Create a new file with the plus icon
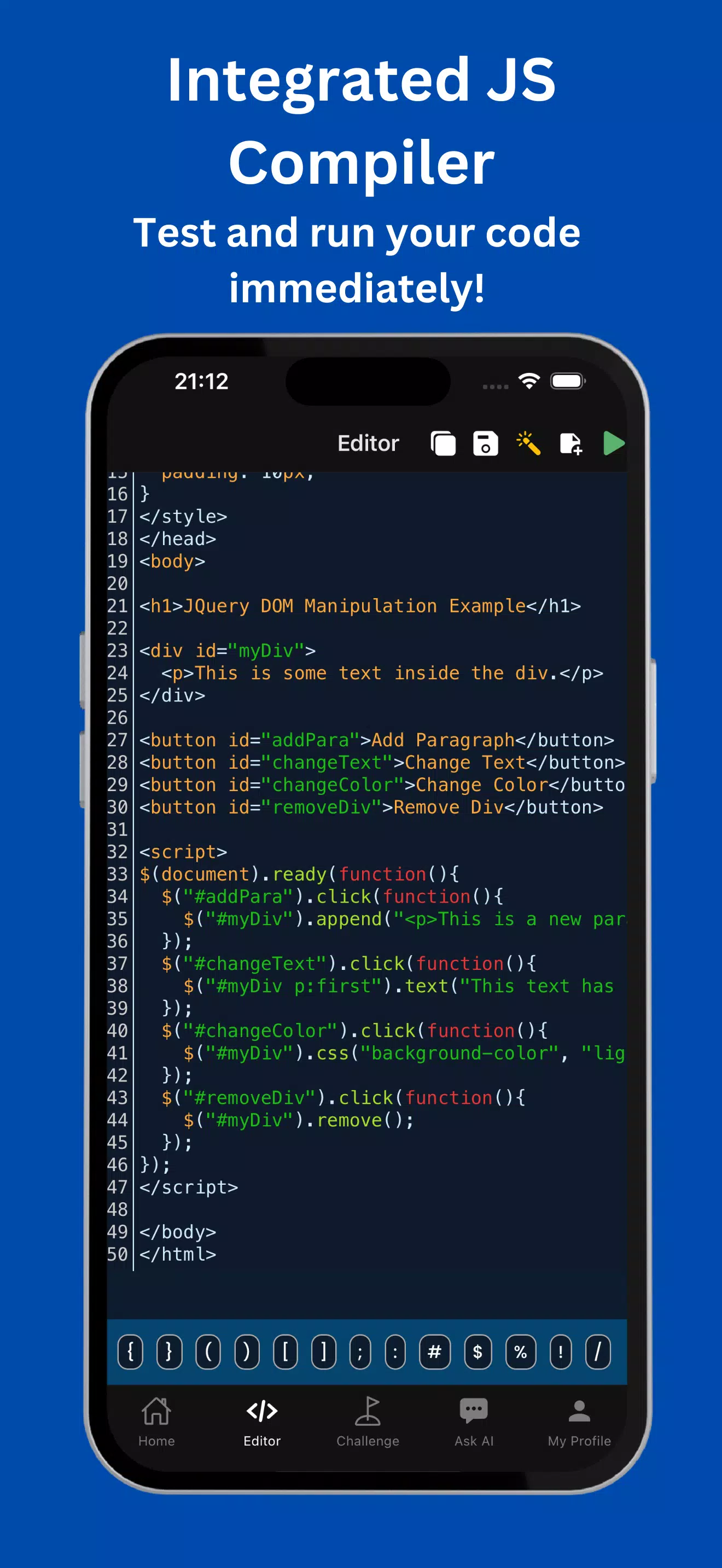 point(570,443)
